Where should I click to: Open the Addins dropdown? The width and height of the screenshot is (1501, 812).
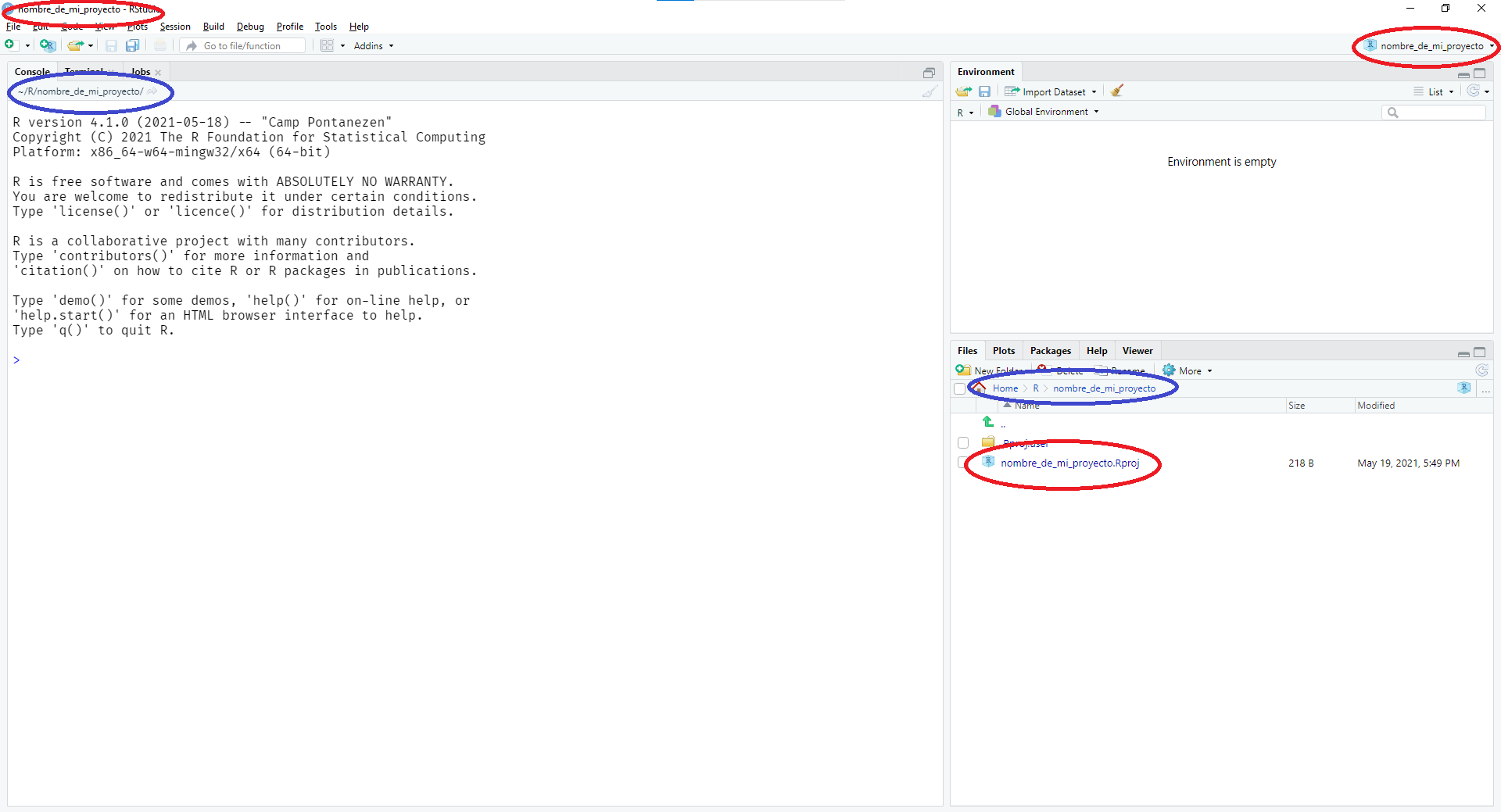[x=374, y=46]
